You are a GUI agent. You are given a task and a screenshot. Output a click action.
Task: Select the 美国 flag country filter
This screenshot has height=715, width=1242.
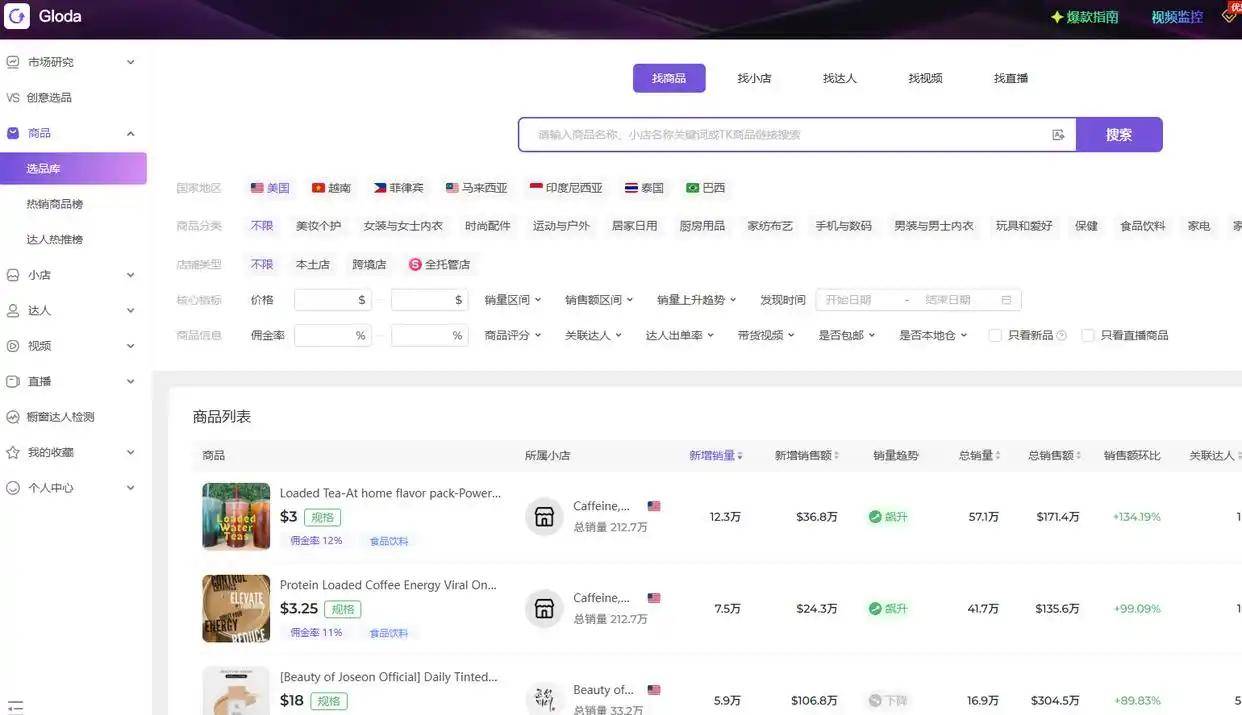click(270, 188)
